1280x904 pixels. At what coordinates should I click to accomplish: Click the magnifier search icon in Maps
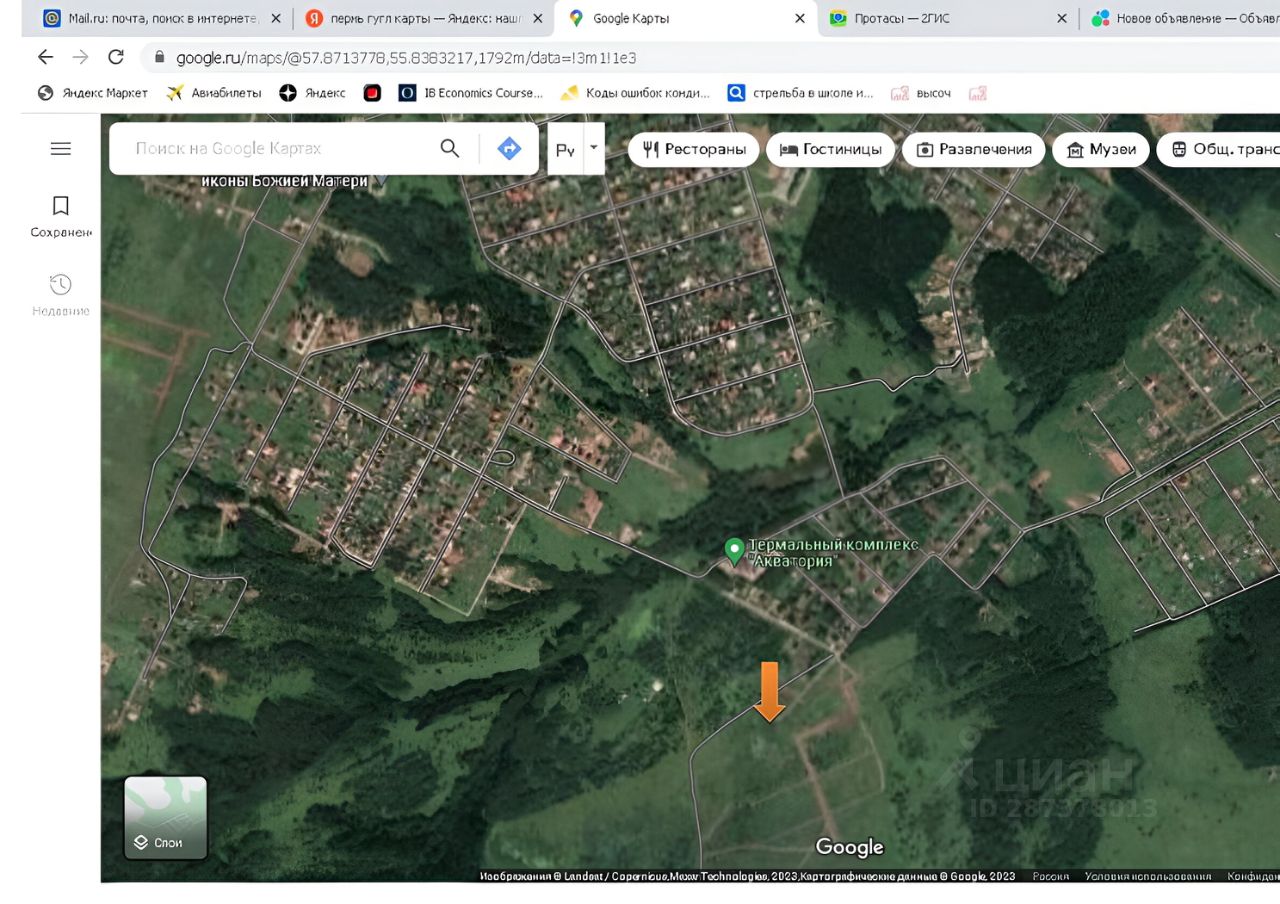tap(450, 148)
